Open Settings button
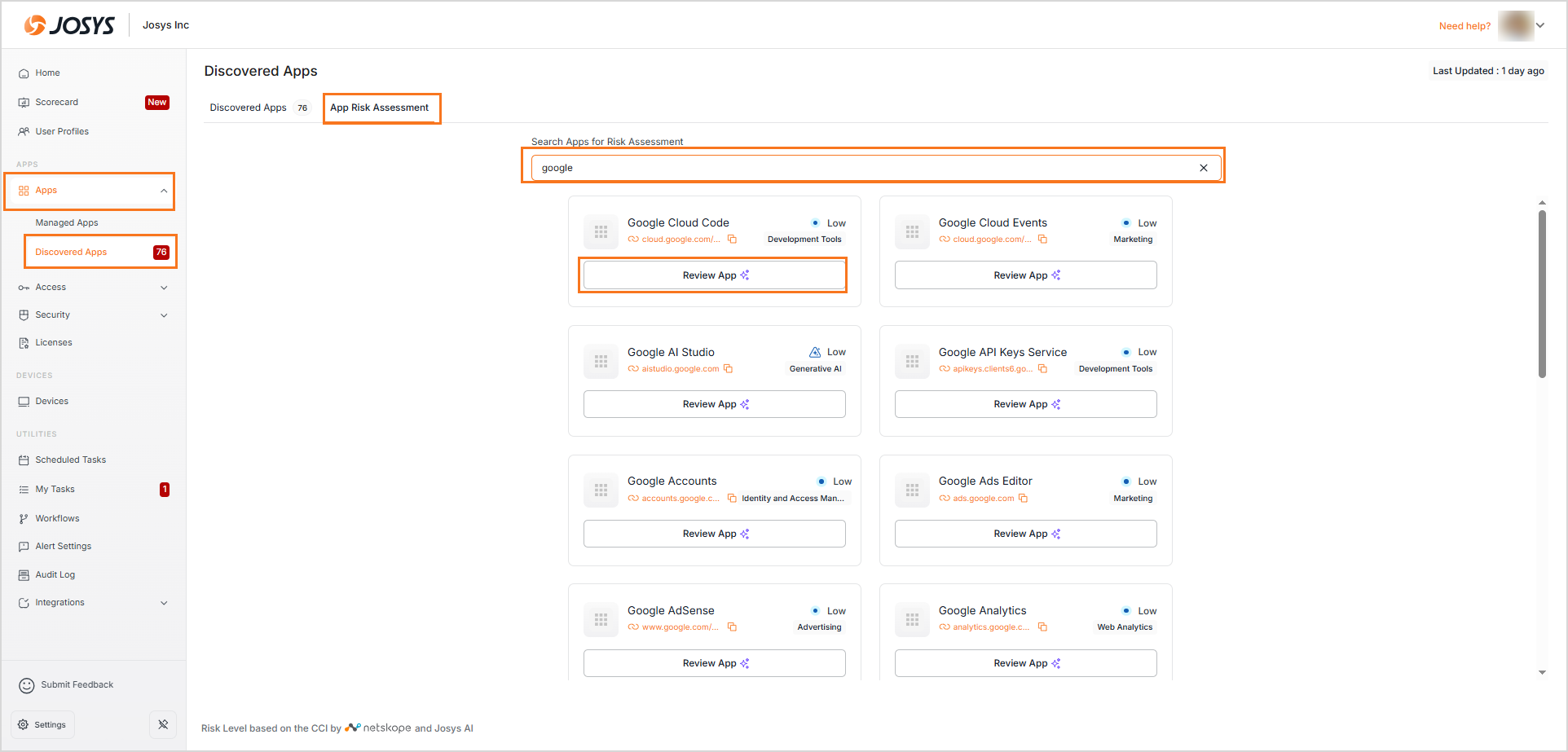 42,724
